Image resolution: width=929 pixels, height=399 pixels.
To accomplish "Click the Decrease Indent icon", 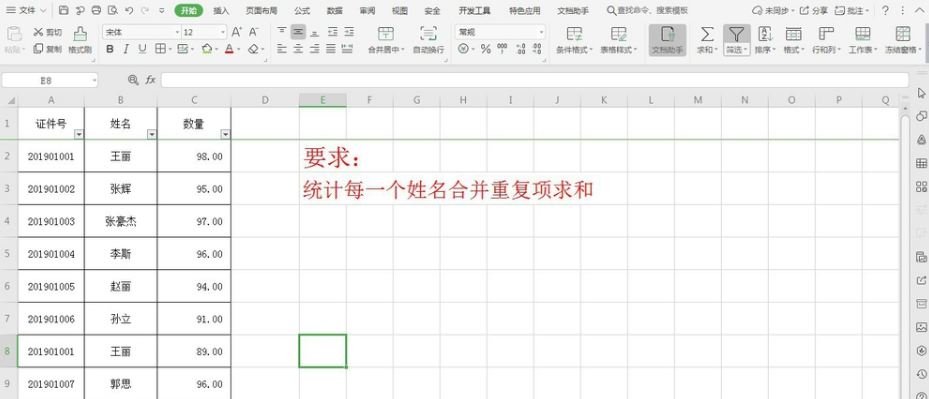I will pyautogui.click(x=332, y=32).
